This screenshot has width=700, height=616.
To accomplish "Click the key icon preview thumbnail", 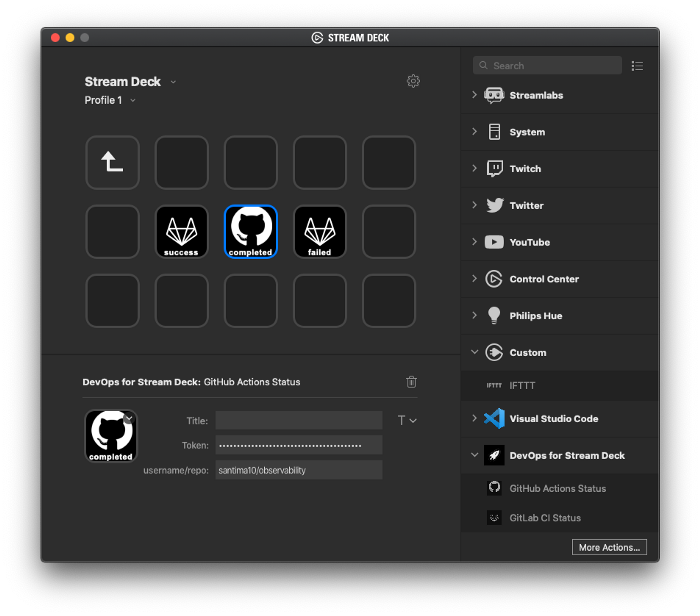I will coord(111,436).
